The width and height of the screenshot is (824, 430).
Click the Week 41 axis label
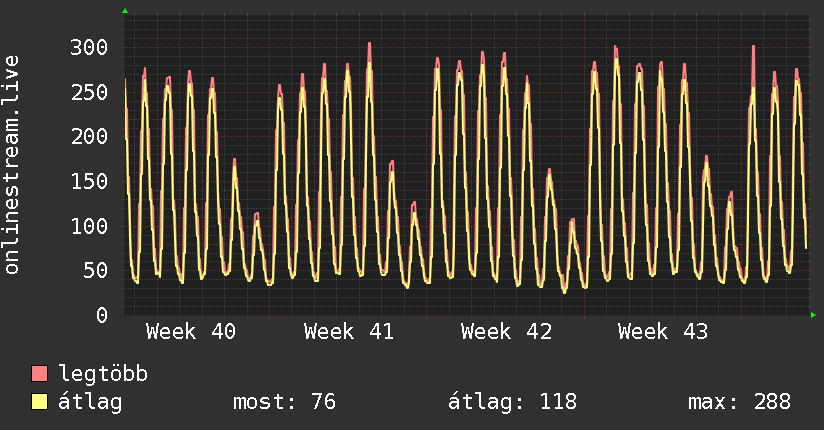(348, 332)
